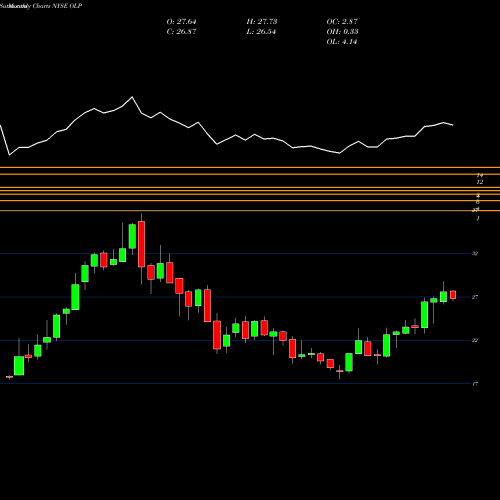Screen dimensions: 500x500
Task: Select the rightmost red candlestick
Action: pyautogui.click(x=453, y=295)
